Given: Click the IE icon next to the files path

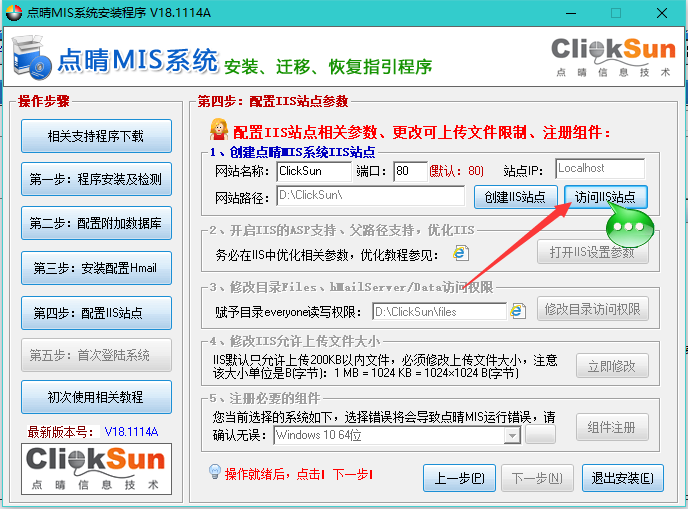Looking at the screenshot, I should pos(518,310).
